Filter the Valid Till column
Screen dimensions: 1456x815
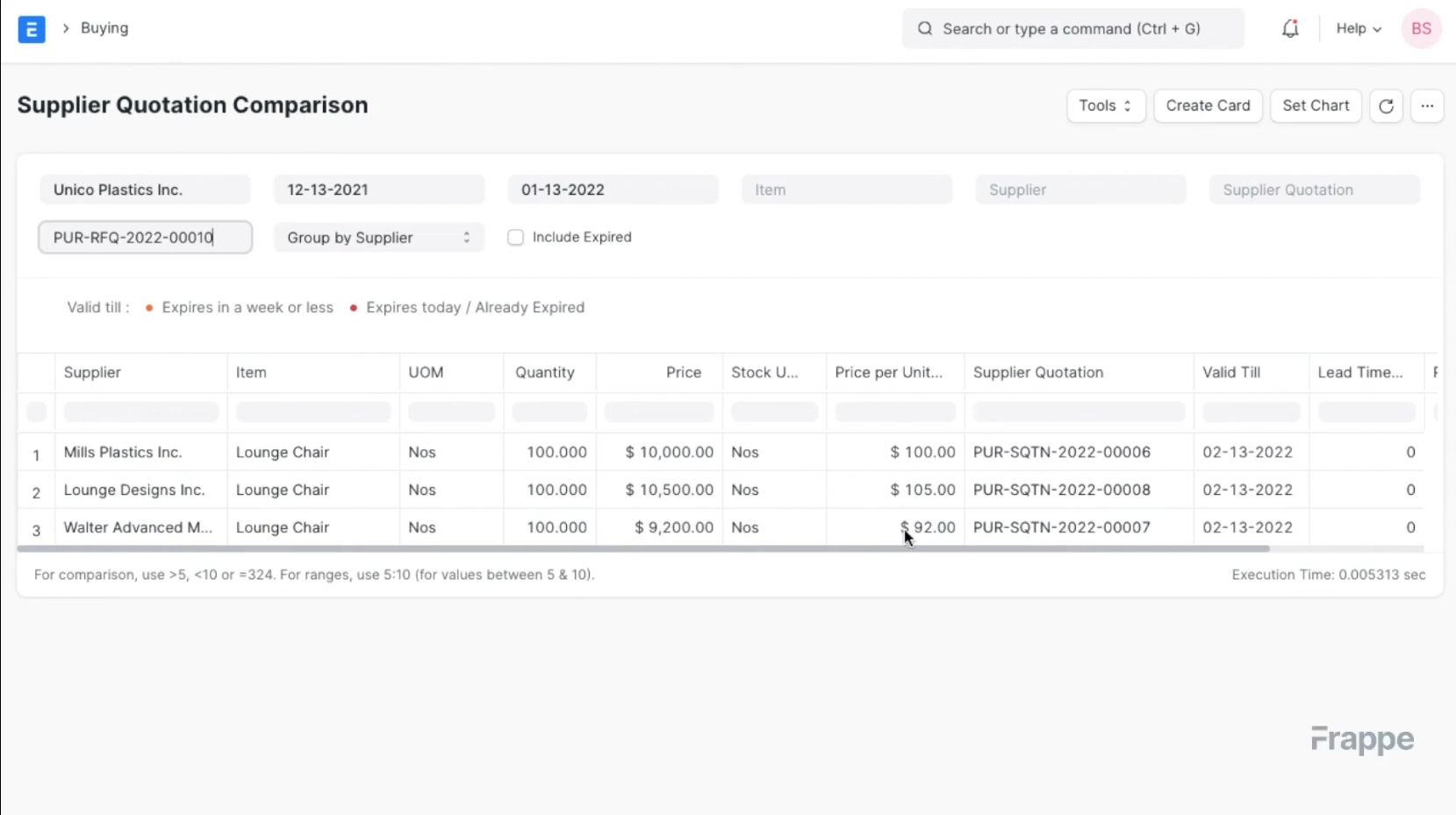1251,411
